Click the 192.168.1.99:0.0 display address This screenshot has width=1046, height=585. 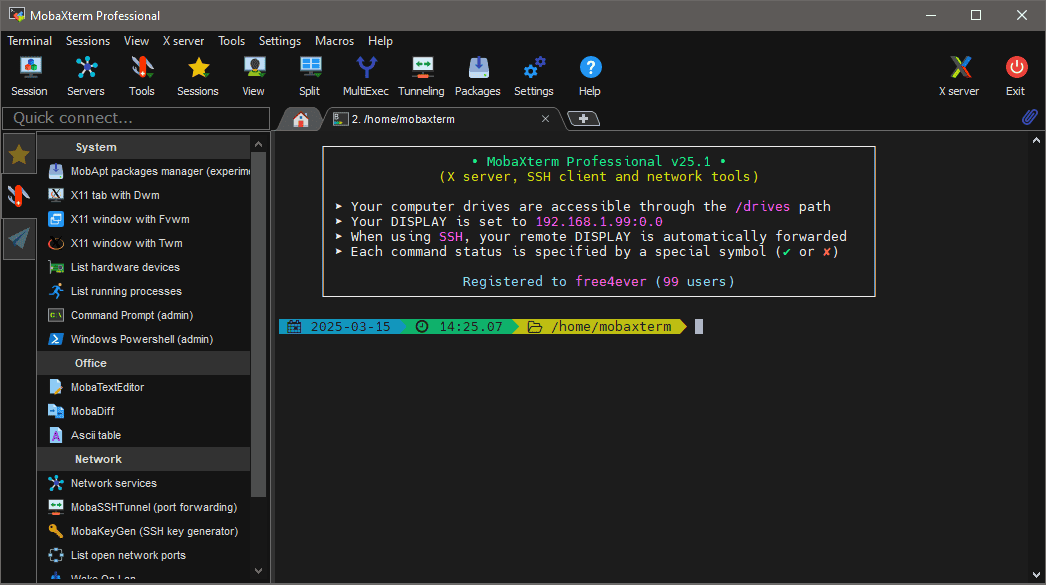[x=599, y=221]
